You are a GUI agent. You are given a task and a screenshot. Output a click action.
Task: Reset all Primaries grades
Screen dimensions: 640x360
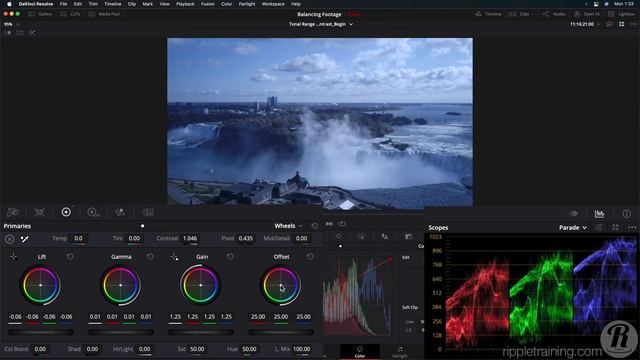click(315, 226)
